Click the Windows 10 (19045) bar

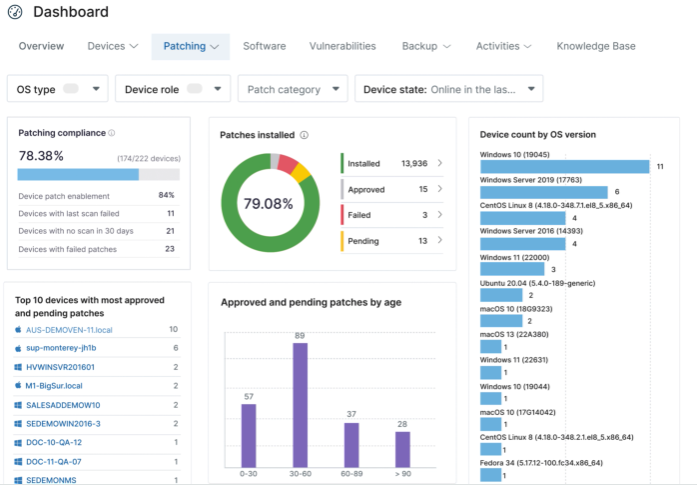565,167
